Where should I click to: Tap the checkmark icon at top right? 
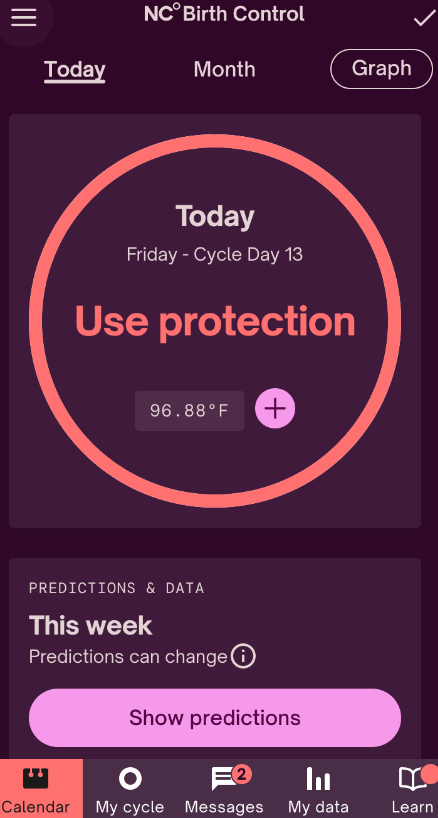pyautogui.click(x=423, y=19)
